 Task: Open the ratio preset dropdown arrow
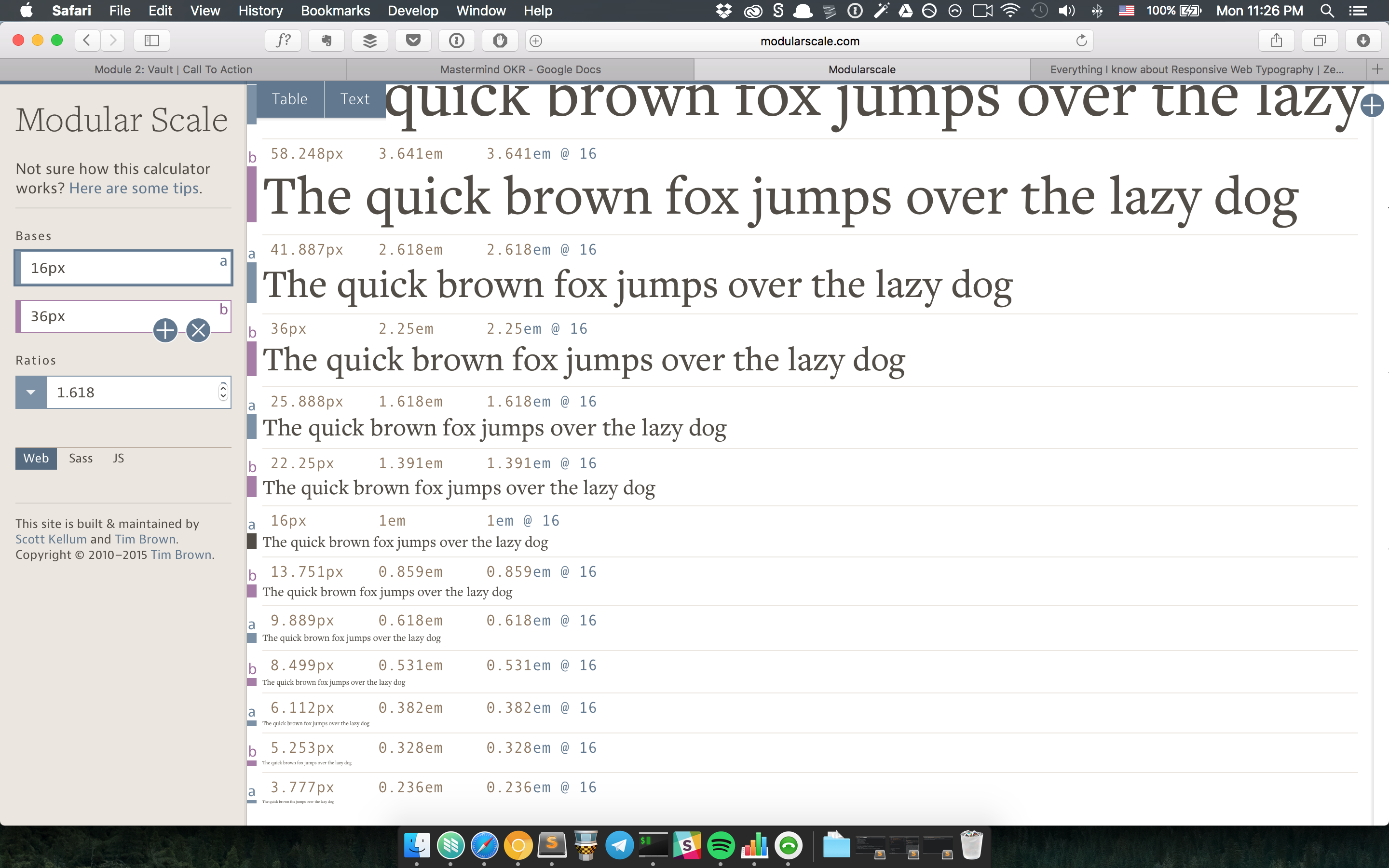coord(31,393)
